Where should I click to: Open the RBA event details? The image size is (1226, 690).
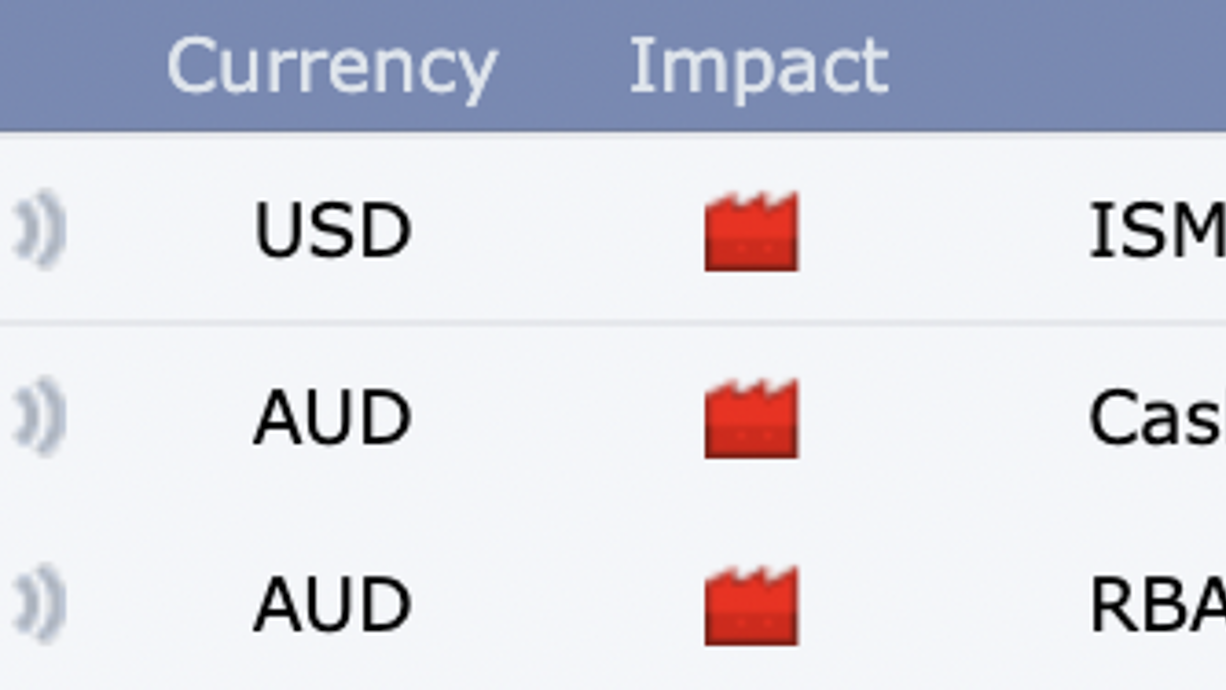[1157, 605]
